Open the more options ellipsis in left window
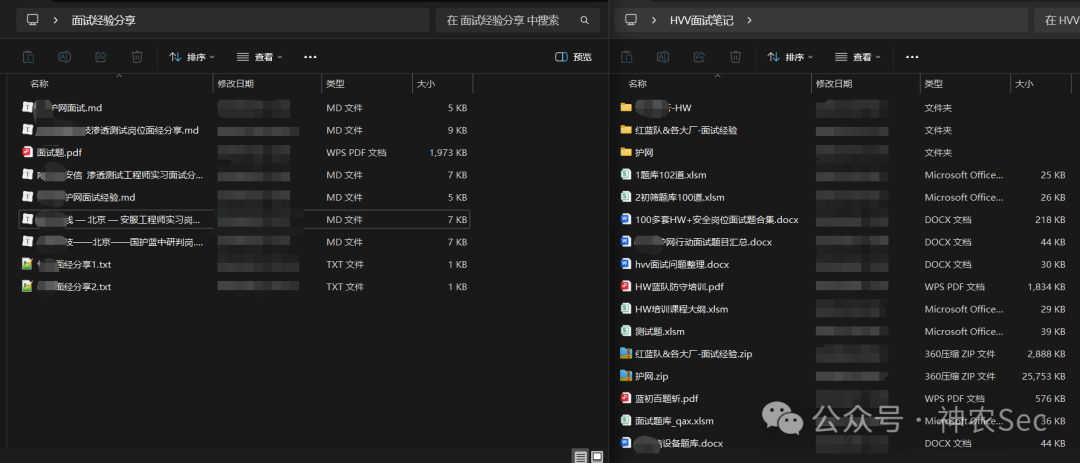 click(x=310, y=57)
